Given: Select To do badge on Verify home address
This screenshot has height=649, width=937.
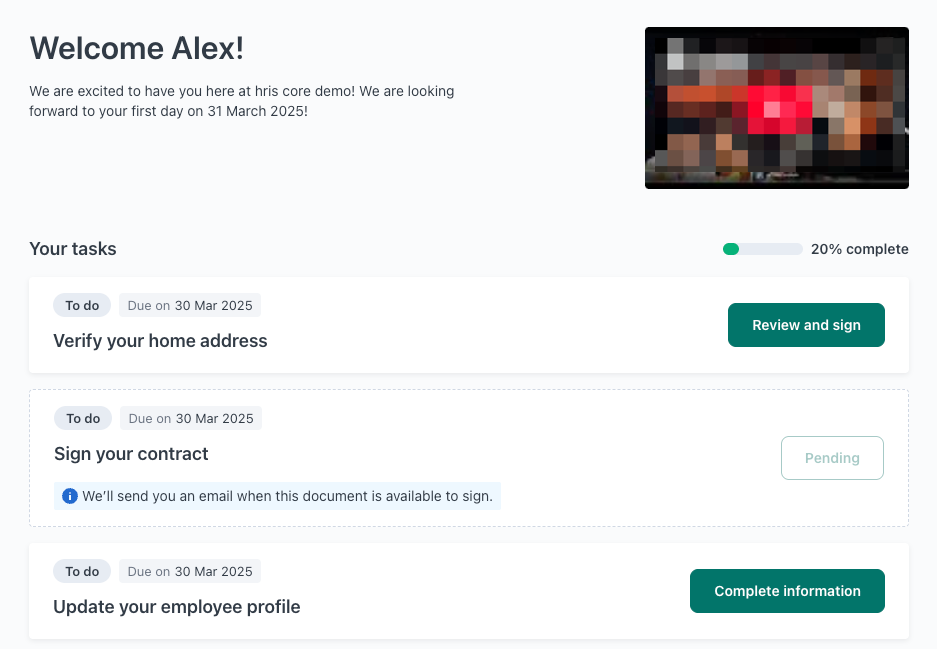Looking at the screenshot, I should [x=82, y=305].
